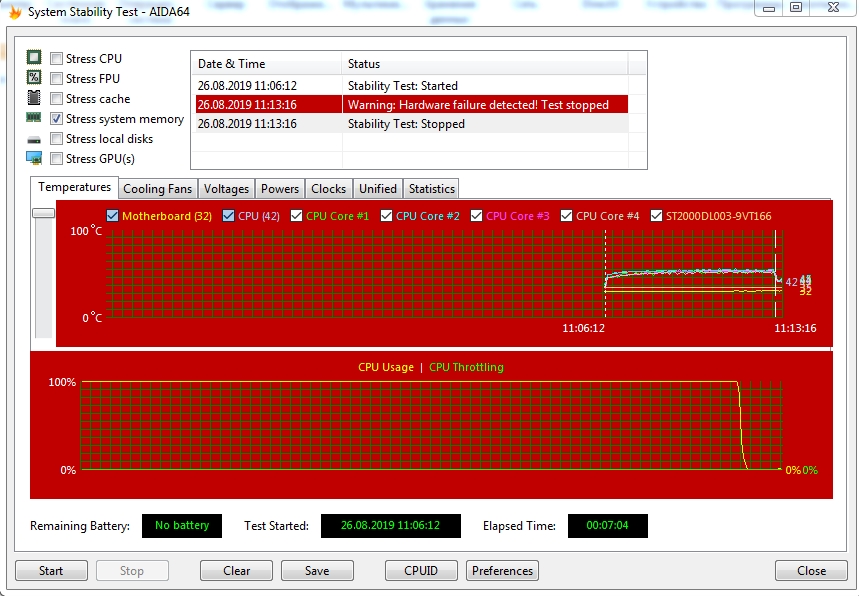This screenshot has width=859, height=596.
Task: Click the Stress CPU chip icon
Action: click(x=34, y=57)
